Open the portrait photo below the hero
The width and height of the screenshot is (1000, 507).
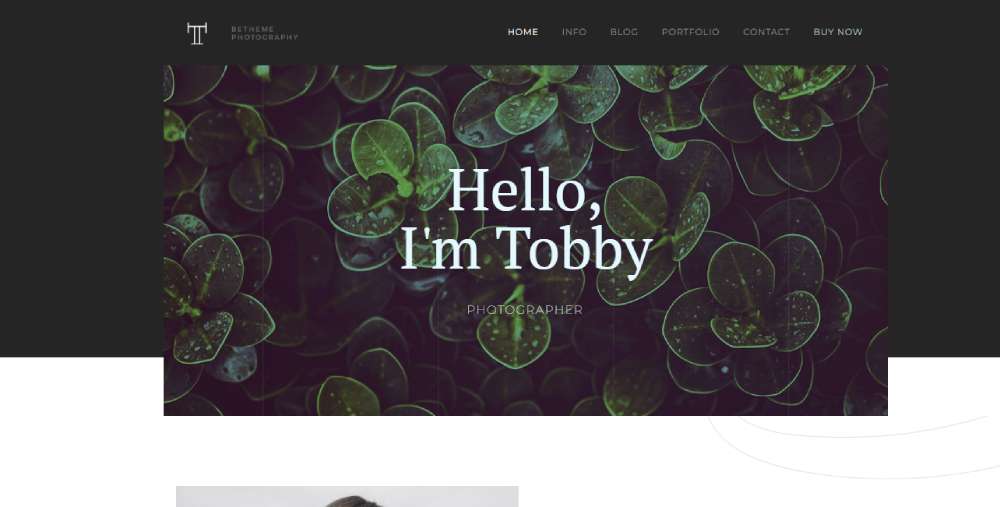[347, 496]
